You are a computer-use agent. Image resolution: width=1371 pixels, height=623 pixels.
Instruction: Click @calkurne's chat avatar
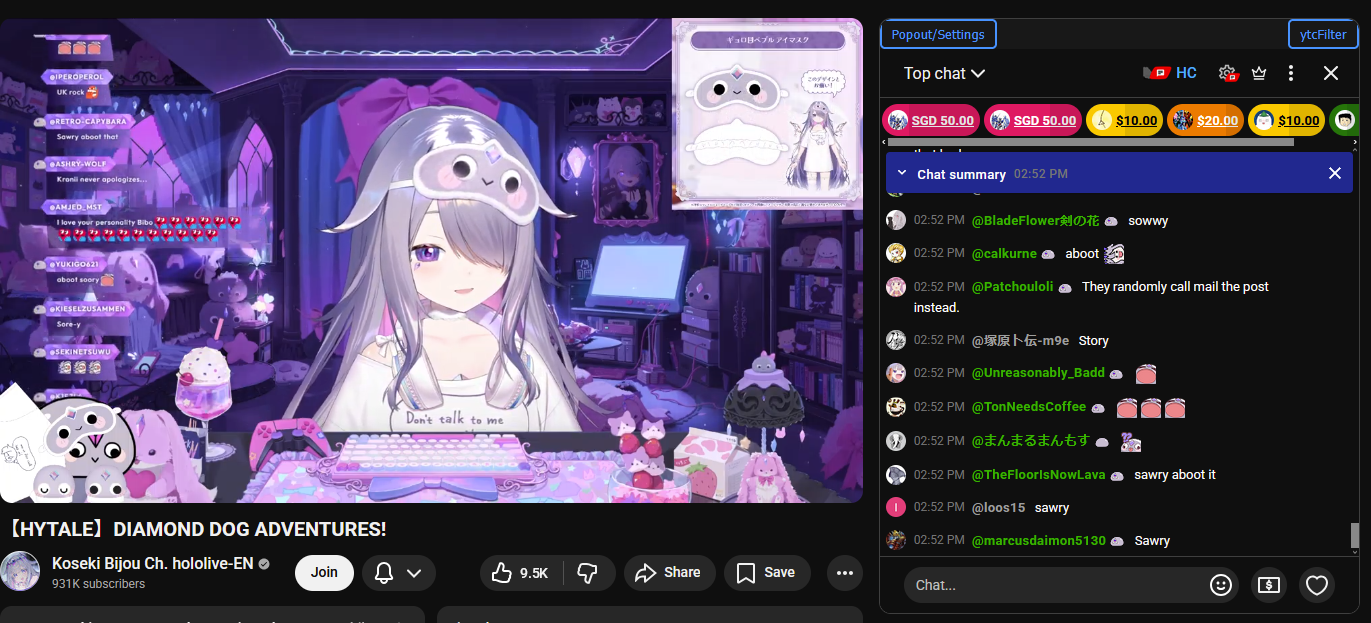[896, 253]
